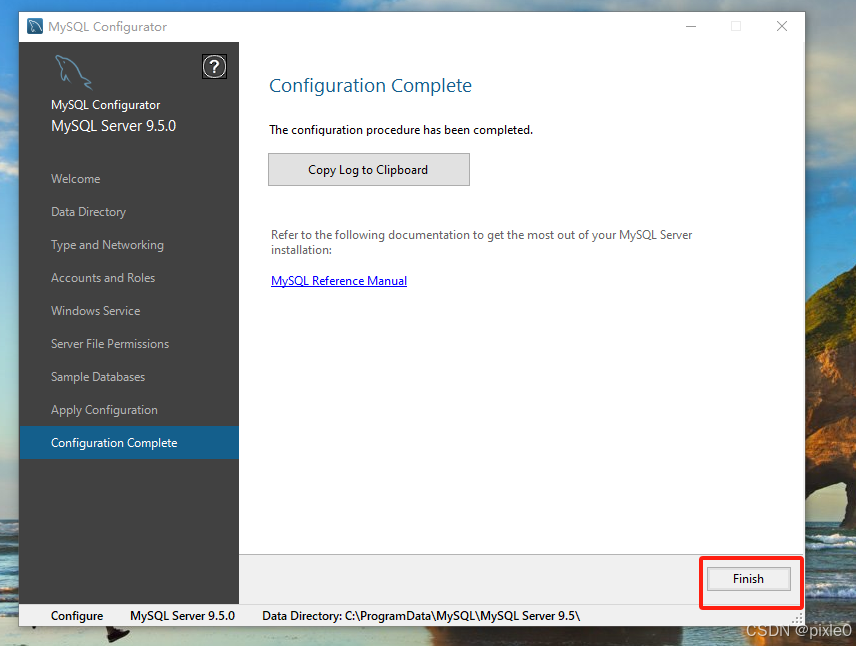Click the Configuration Complete heading

371,86
